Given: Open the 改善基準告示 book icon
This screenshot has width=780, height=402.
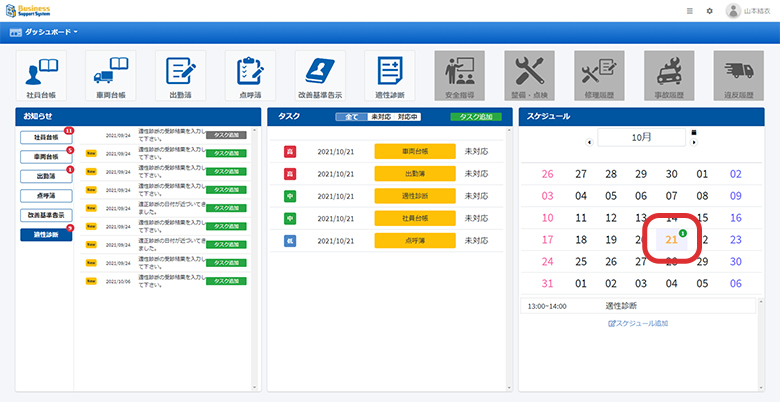Looking at the screenshot, I should point(320,76).
